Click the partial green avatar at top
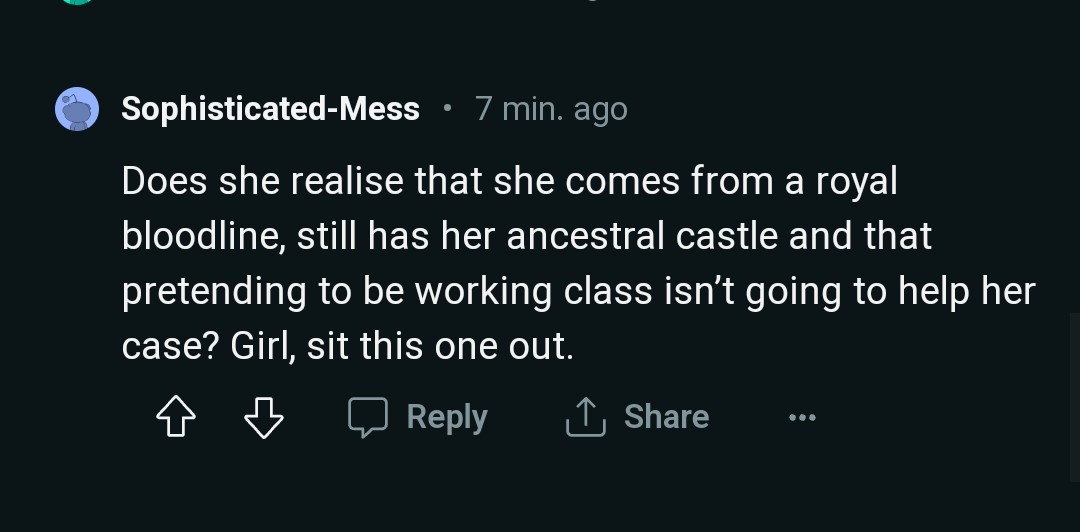1080x532 pixels. click(x=77, y=3)
